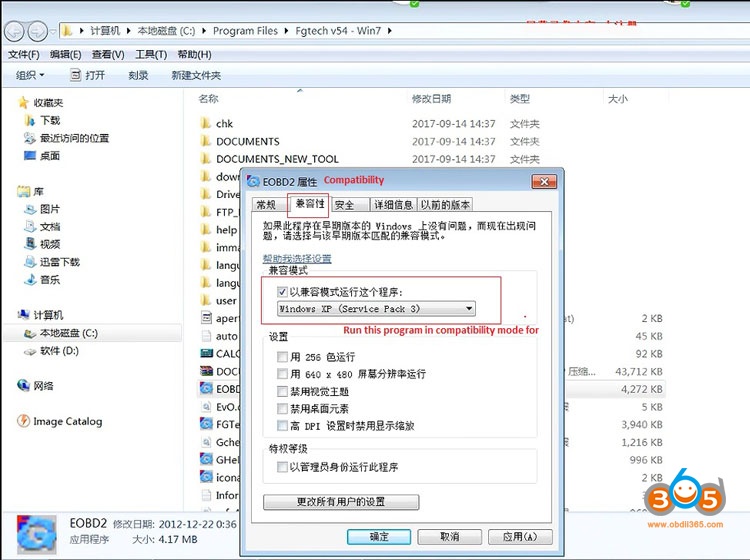
Task: Click the 更改所有用户的设置 button
Action: tap(341, 502)
